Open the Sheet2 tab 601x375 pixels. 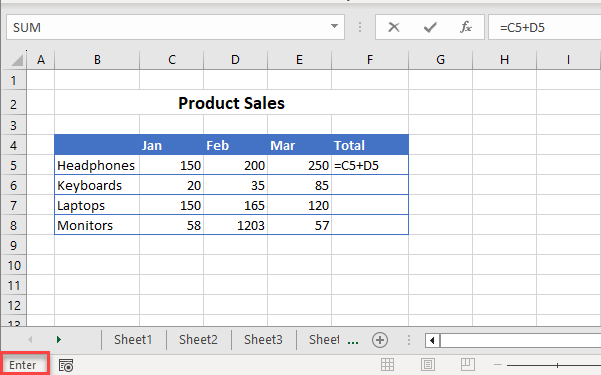(x=198, y=340)
